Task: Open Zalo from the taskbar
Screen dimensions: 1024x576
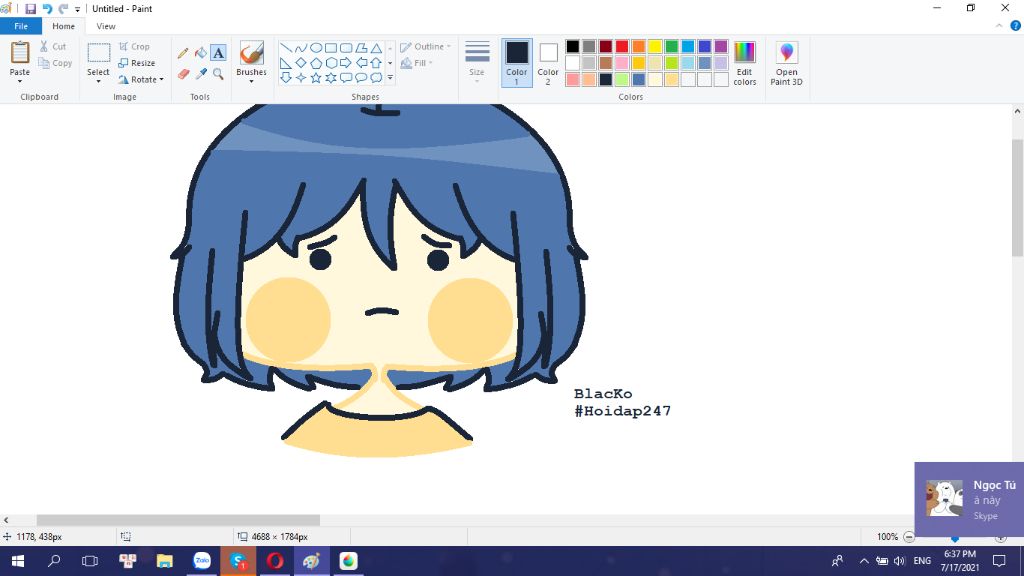Action: coord(202,561)
